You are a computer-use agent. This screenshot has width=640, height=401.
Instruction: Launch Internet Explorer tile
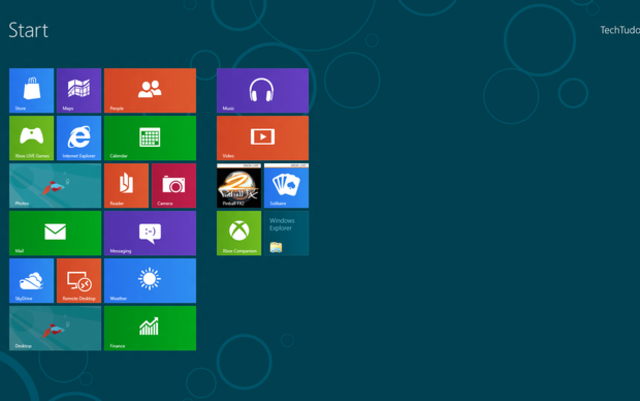pos(79,138)
